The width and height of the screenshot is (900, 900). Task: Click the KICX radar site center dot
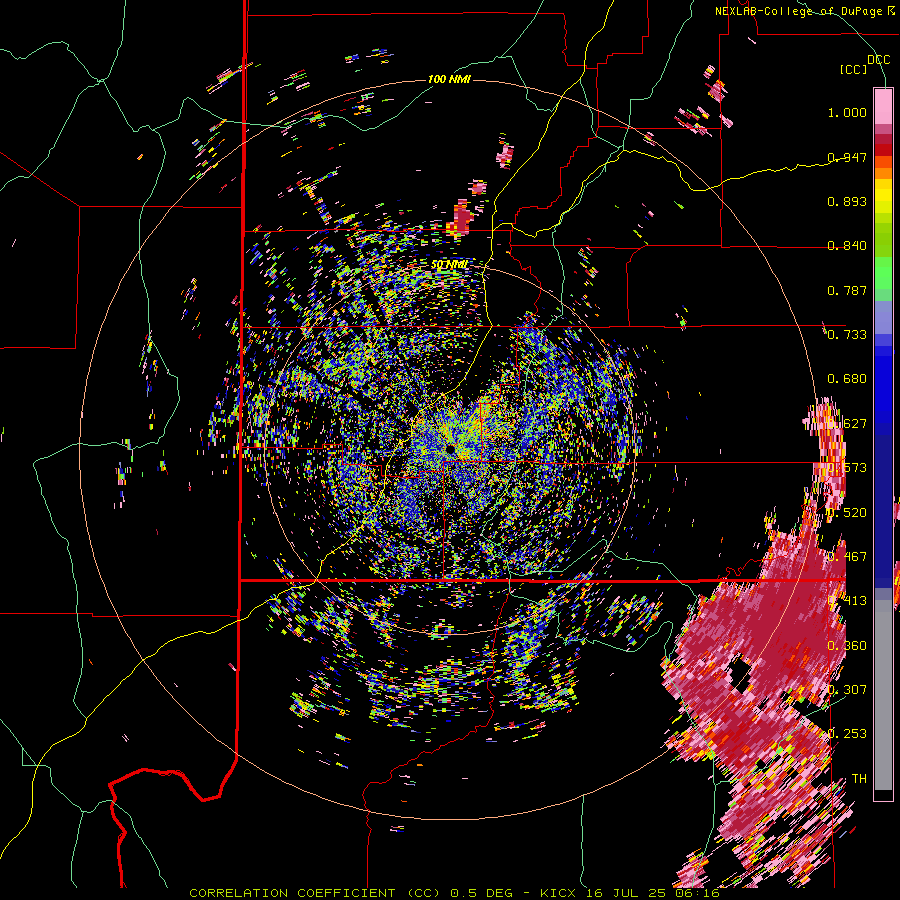(450, 449)
